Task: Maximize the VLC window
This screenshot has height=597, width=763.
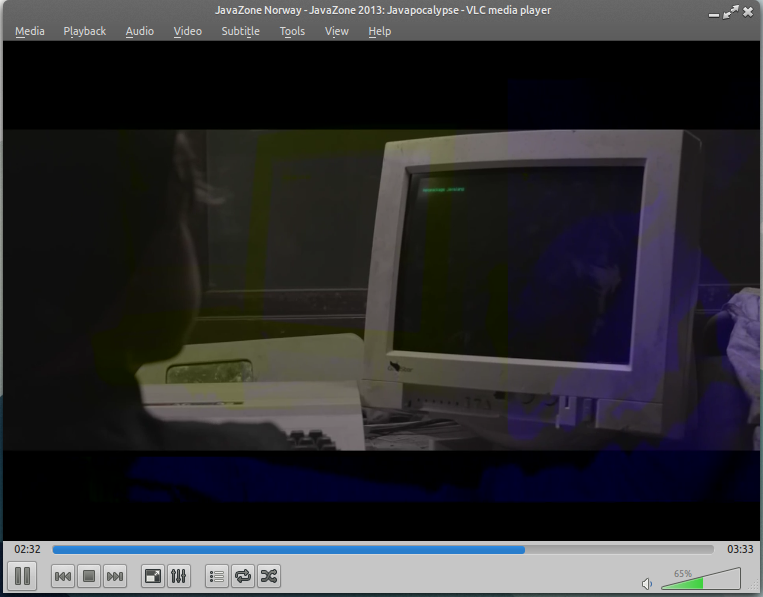Action: (x=730, y=12)
